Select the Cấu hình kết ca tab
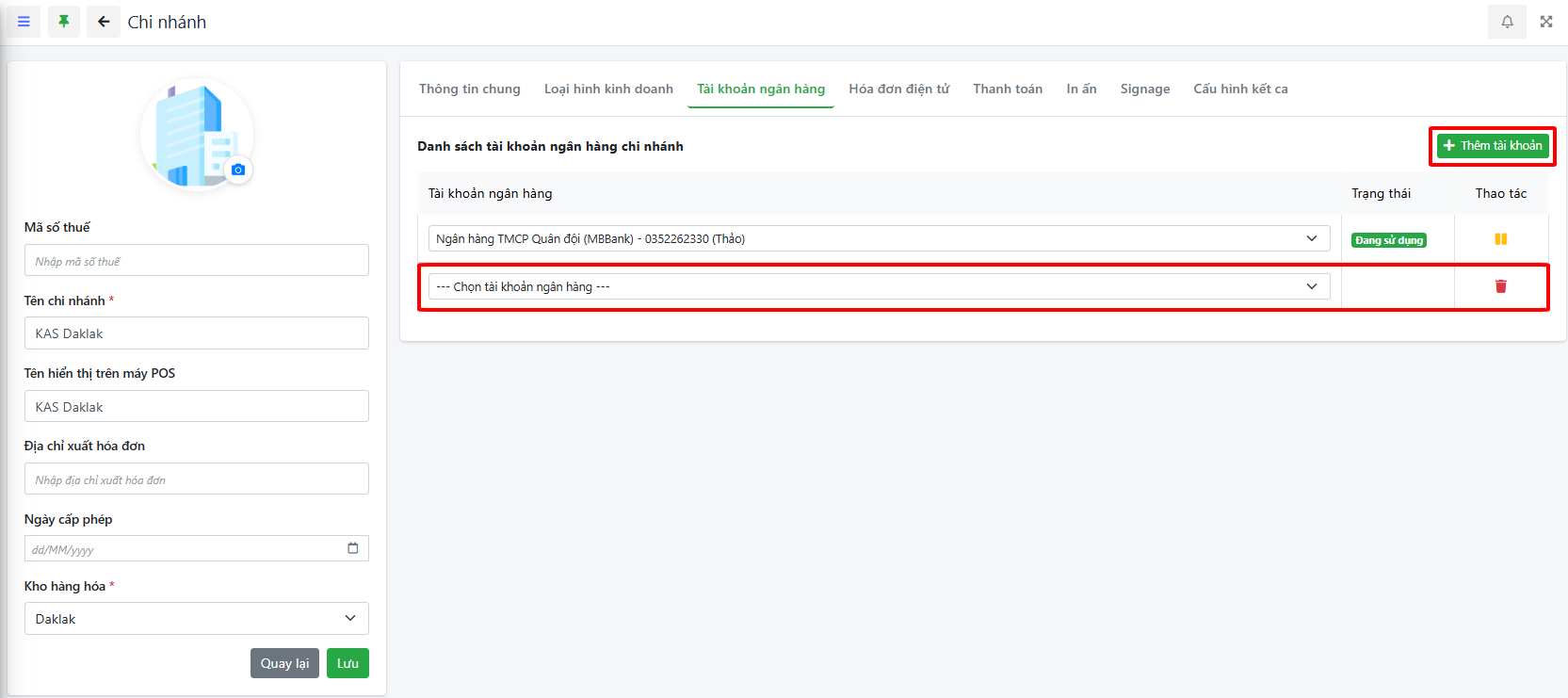The height and width of the screenshot is (698, 1568). (1240, 89)
